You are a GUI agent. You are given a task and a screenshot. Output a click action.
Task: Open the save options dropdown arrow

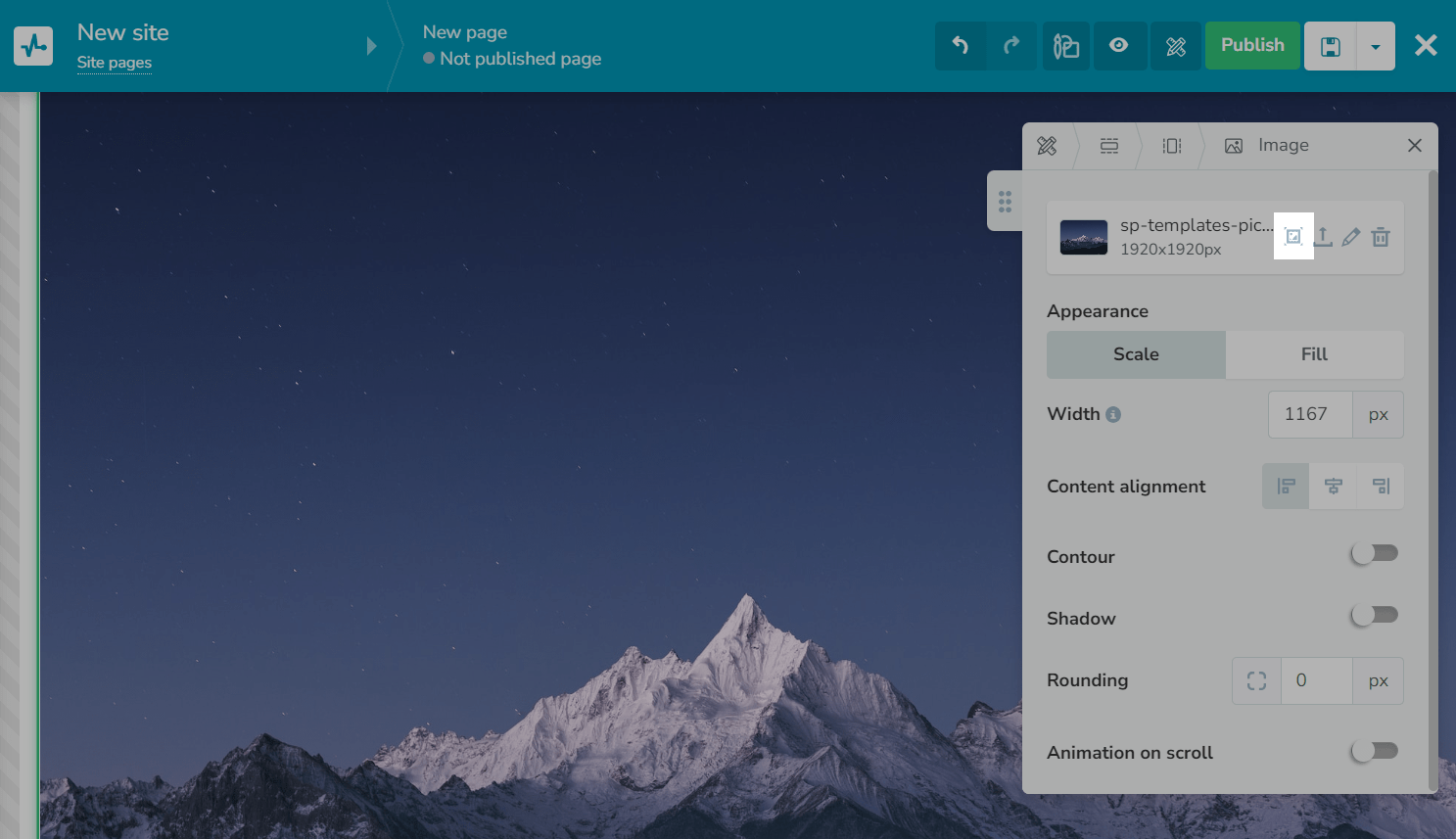(1376, 46)
